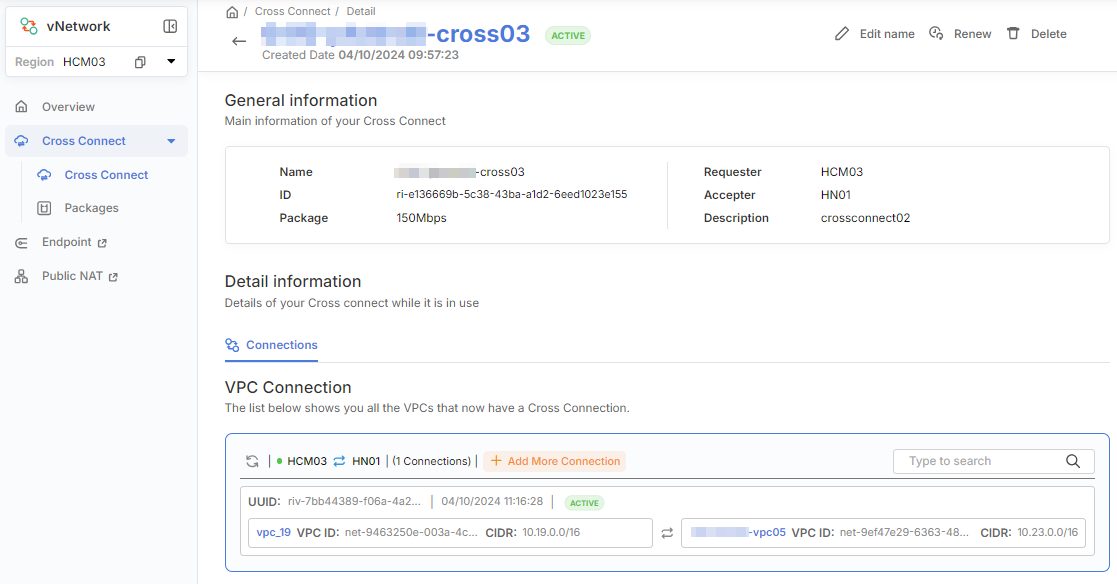Click Edit name button
Image resolution: width=1117 pixels, height=584 pixels.
point(875,34)
